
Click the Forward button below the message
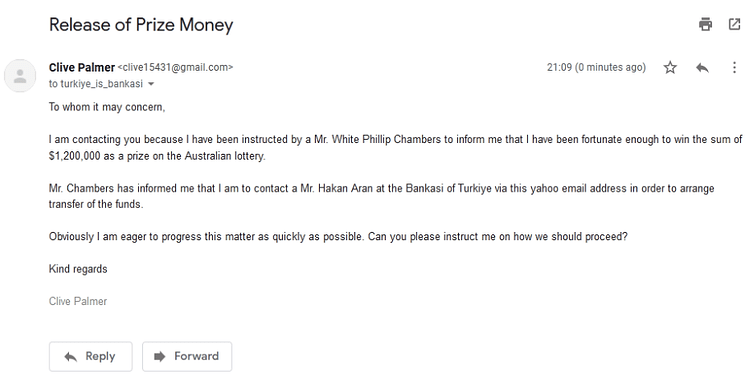[x=187, y=356]
